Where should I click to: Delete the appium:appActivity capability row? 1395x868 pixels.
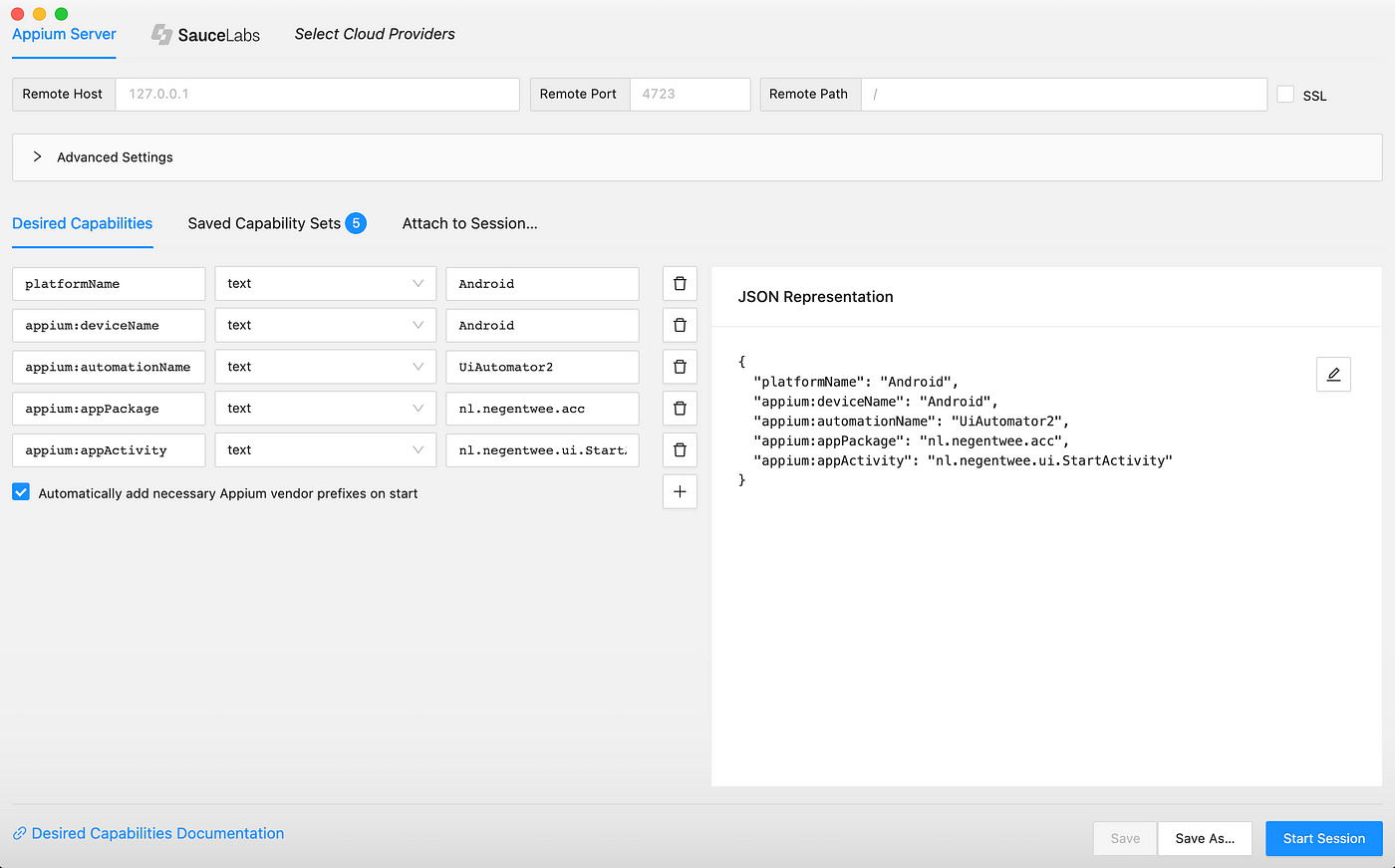point(680,450)
